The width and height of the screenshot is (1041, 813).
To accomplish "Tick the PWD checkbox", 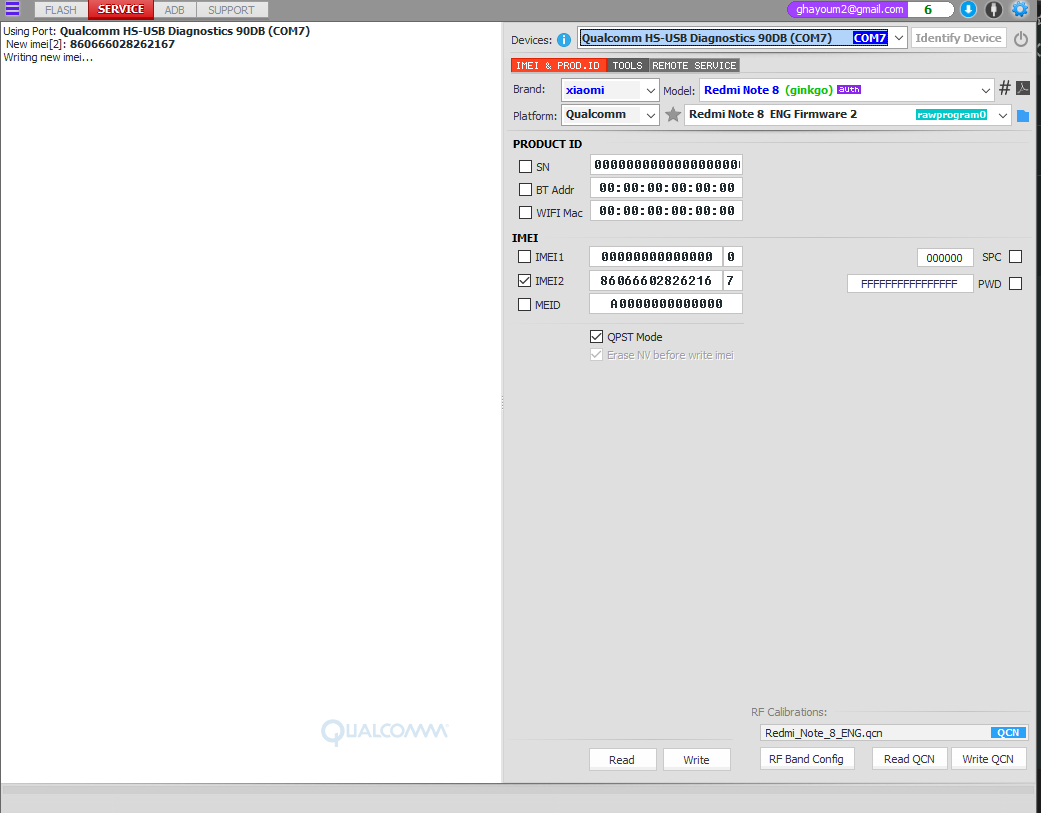I will pos(1015,283).
